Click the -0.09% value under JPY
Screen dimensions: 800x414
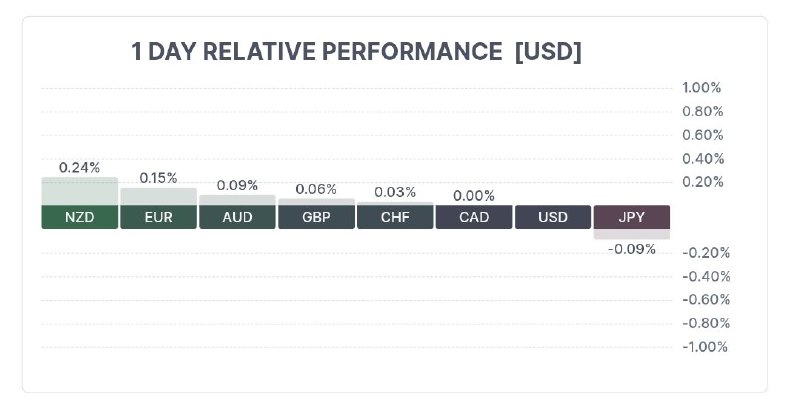click(x=632, y=248)
